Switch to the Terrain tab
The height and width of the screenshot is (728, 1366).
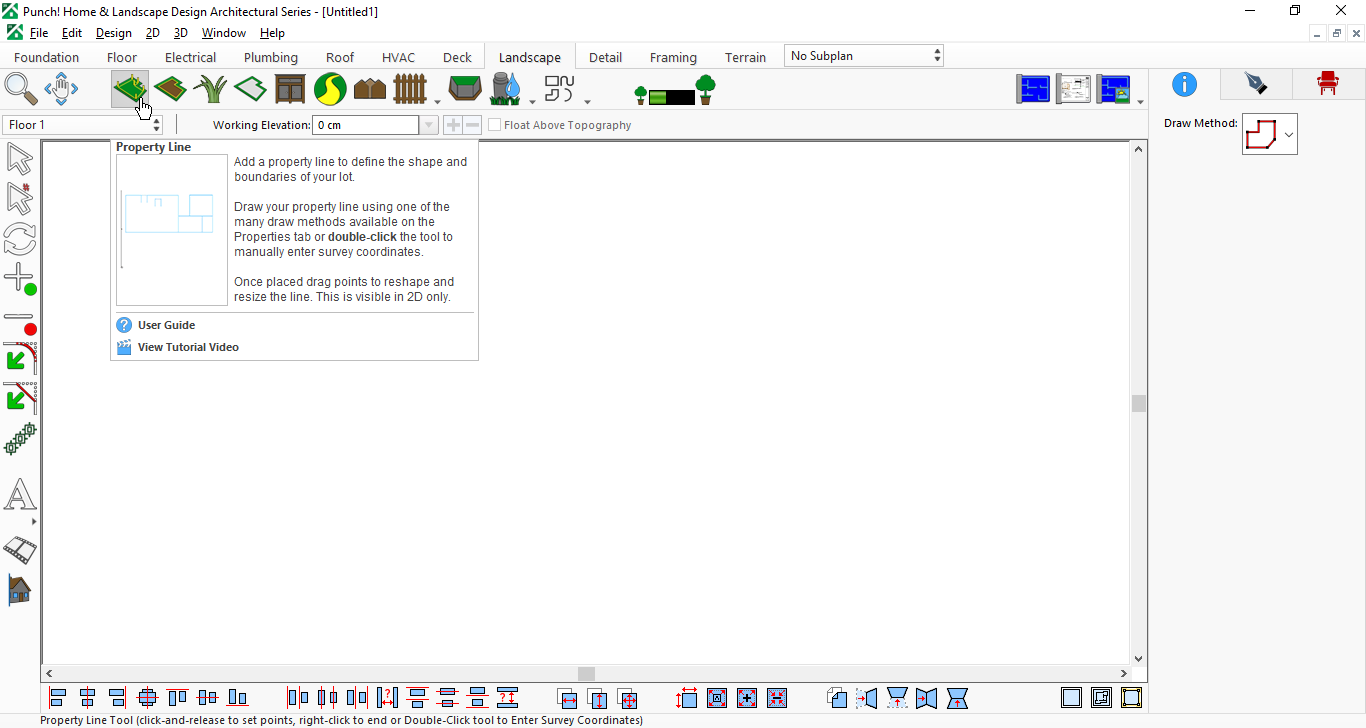pos(746,57)
